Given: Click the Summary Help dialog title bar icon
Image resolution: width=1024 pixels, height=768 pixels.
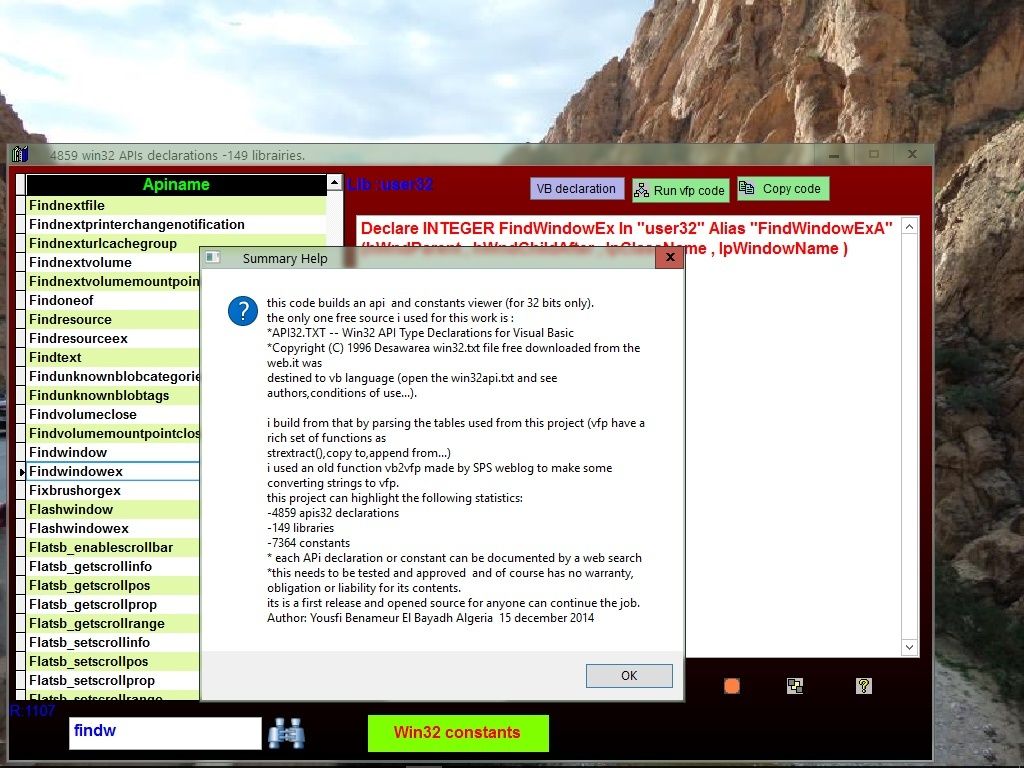Looking at the screenshot, I should click(x=212, y=257).
